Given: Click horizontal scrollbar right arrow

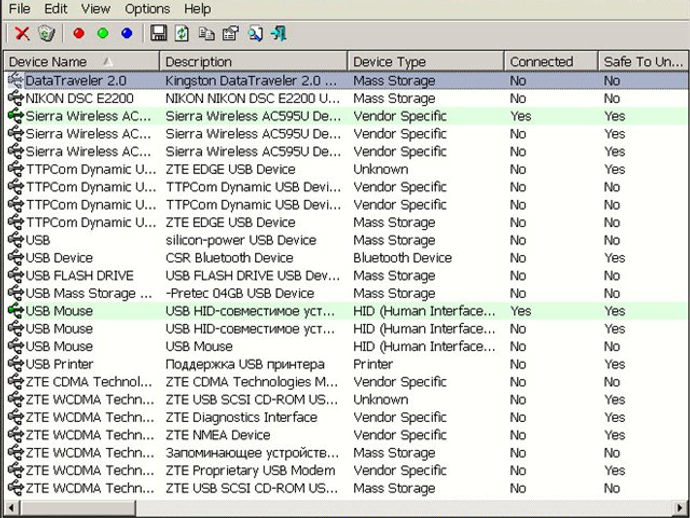Looking at the screenshot, I should coord(680,508).
